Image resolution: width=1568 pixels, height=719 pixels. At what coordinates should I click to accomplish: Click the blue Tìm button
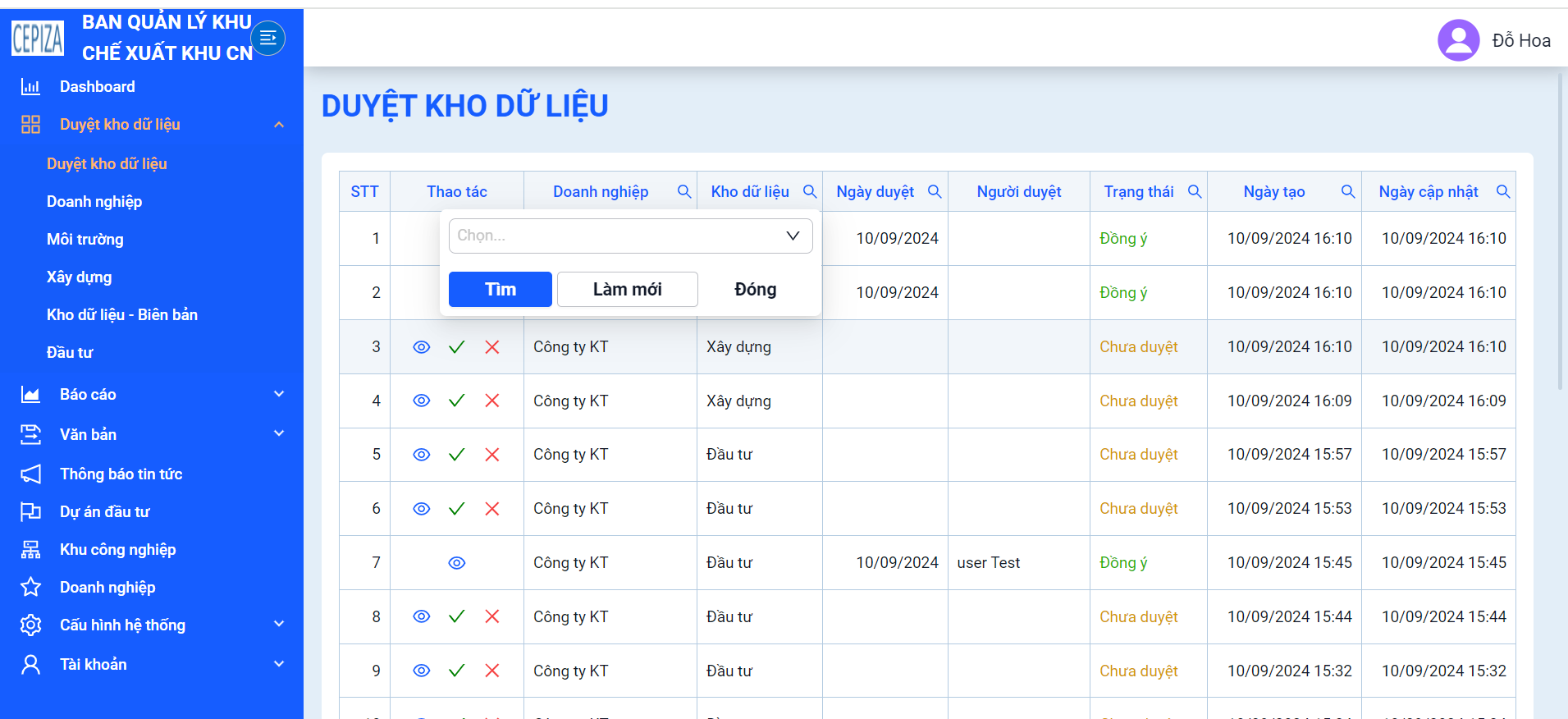click(x=501, y=290)
